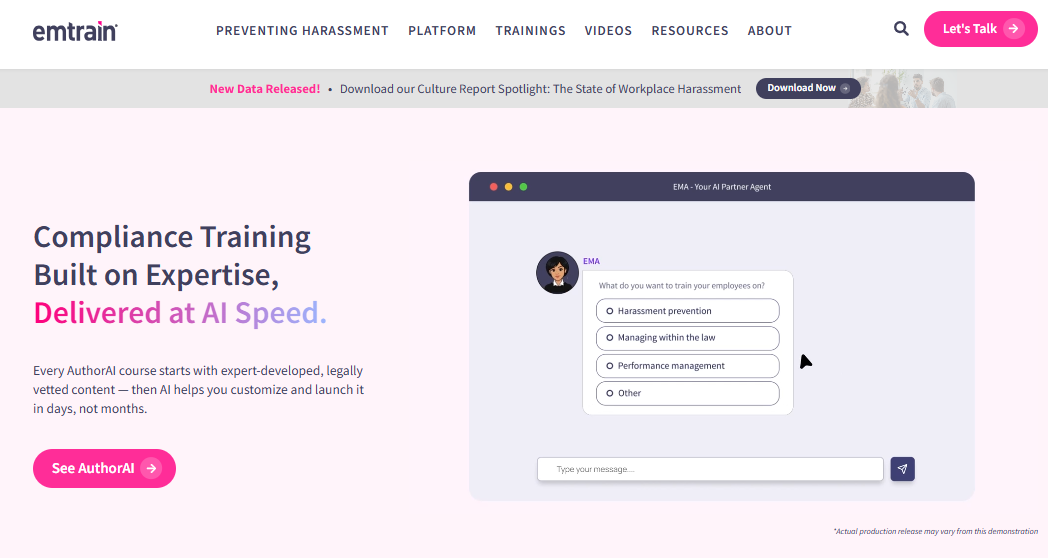Open the search magnifier icon
This screenshot has height=558, width=1048.
[x=901, y=29]
